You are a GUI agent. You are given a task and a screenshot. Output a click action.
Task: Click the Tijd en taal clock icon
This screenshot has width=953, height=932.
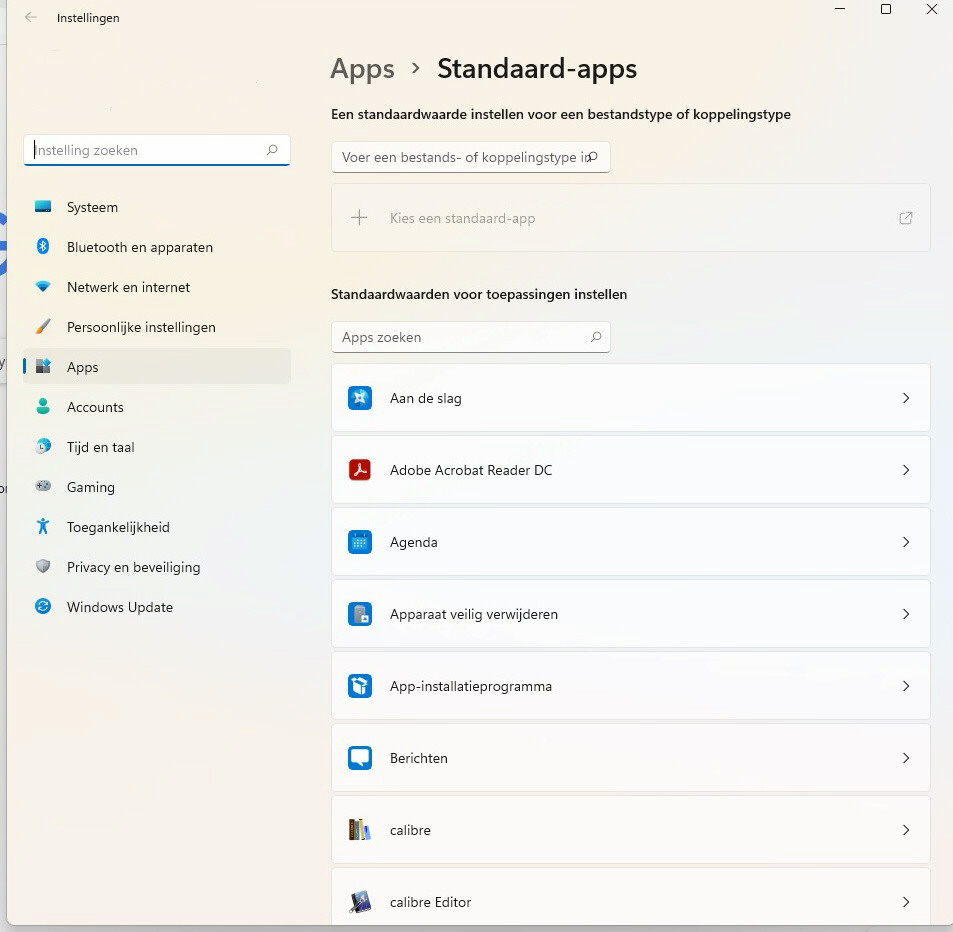pyautogui.click(x=43, y=446)
